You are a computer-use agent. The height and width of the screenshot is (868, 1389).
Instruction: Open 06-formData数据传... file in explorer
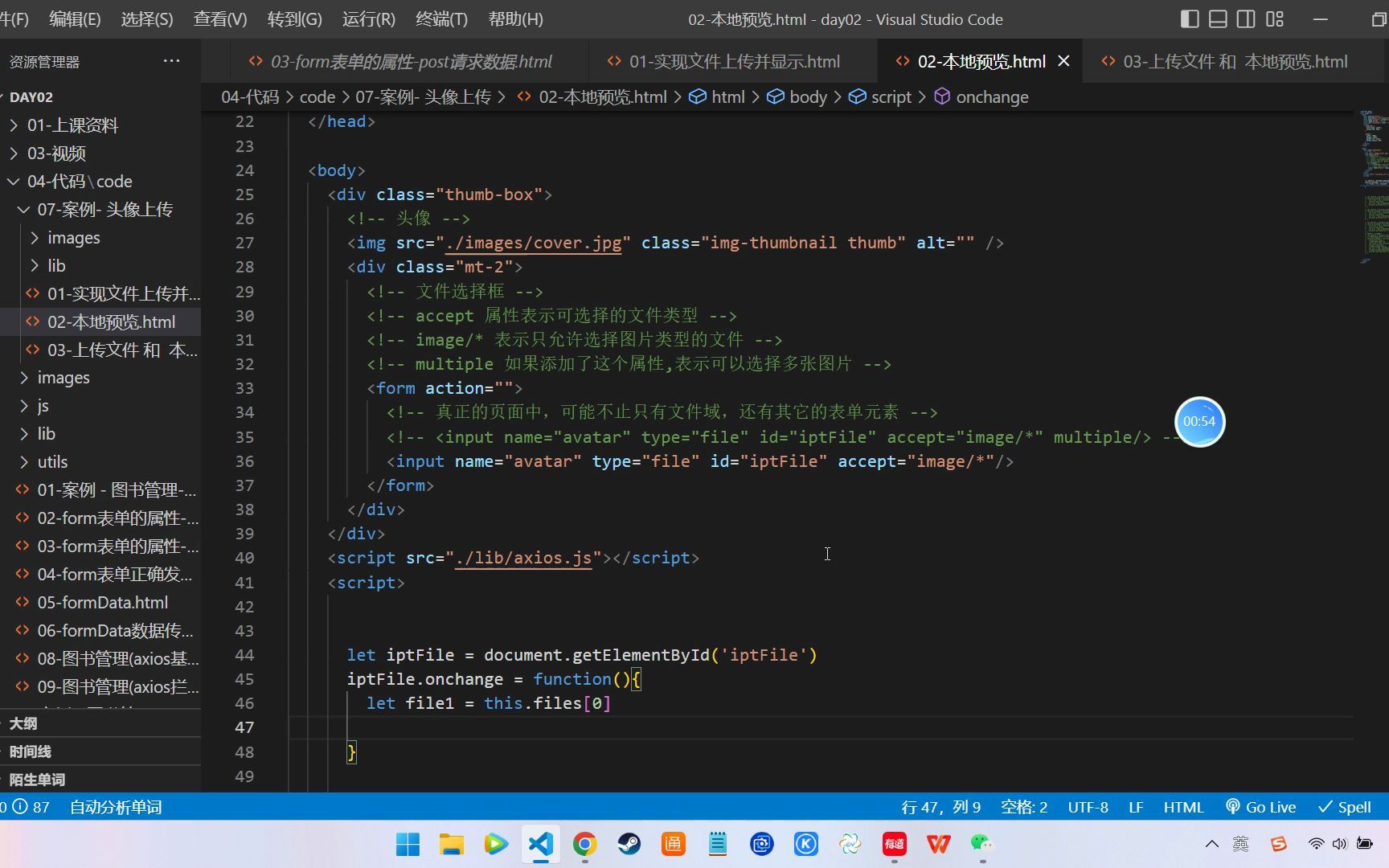point(100,631)
